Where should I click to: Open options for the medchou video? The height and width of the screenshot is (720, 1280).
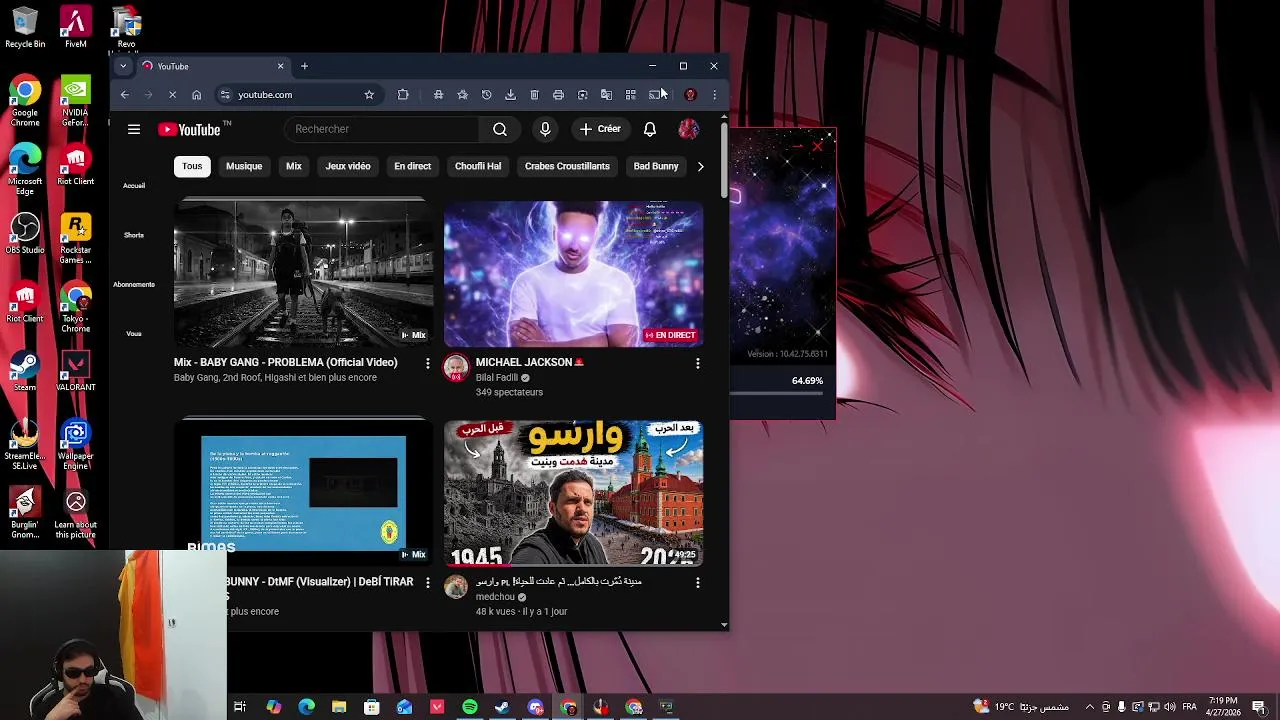pyautogui.click(x=698, y=582)
